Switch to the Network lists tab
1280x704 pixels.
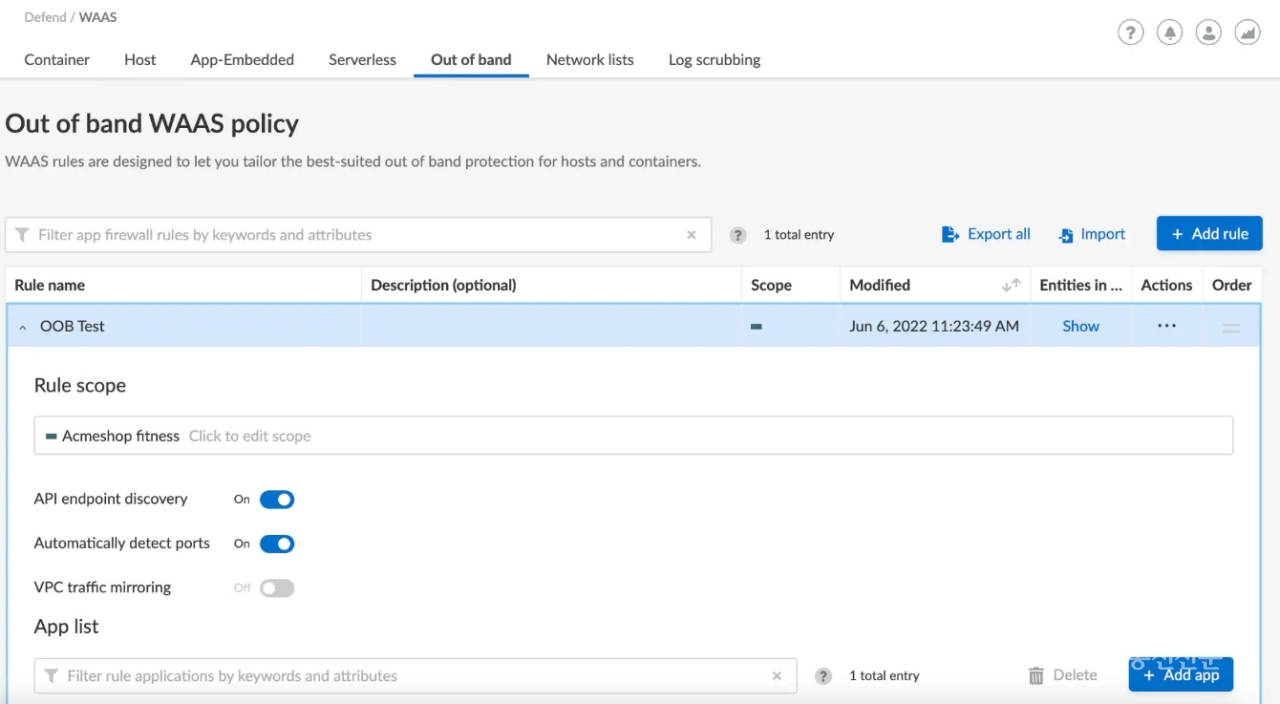[589, 60]
